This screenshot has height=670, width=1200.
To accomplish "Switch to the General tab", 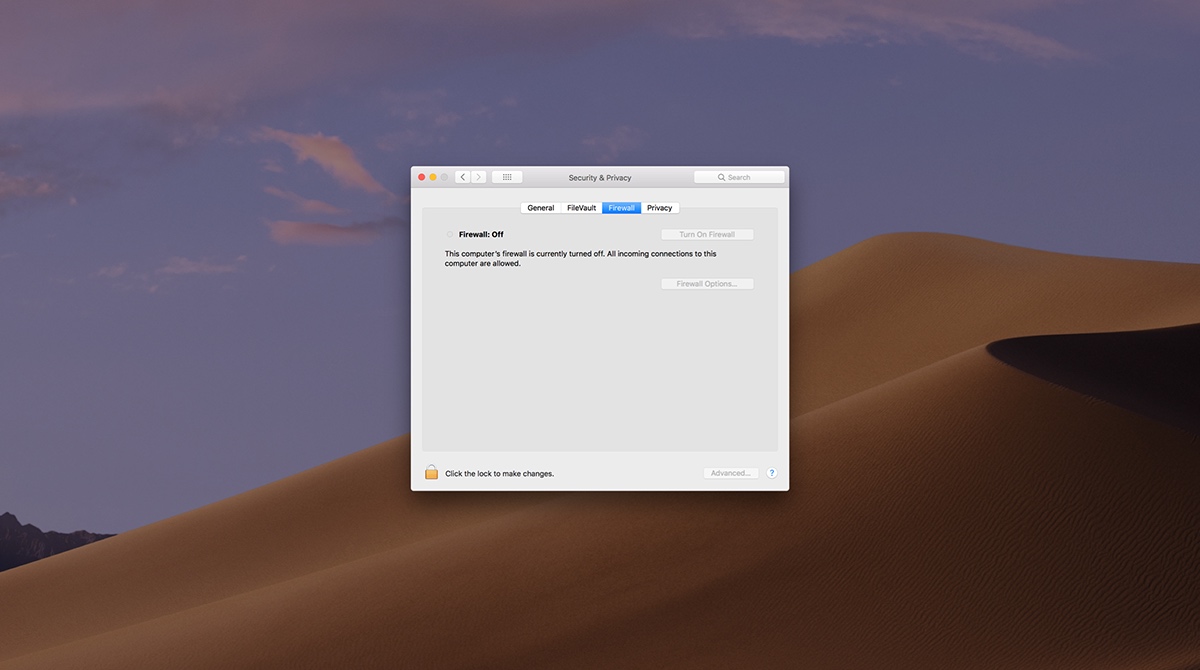I will (x=540, y=207).
